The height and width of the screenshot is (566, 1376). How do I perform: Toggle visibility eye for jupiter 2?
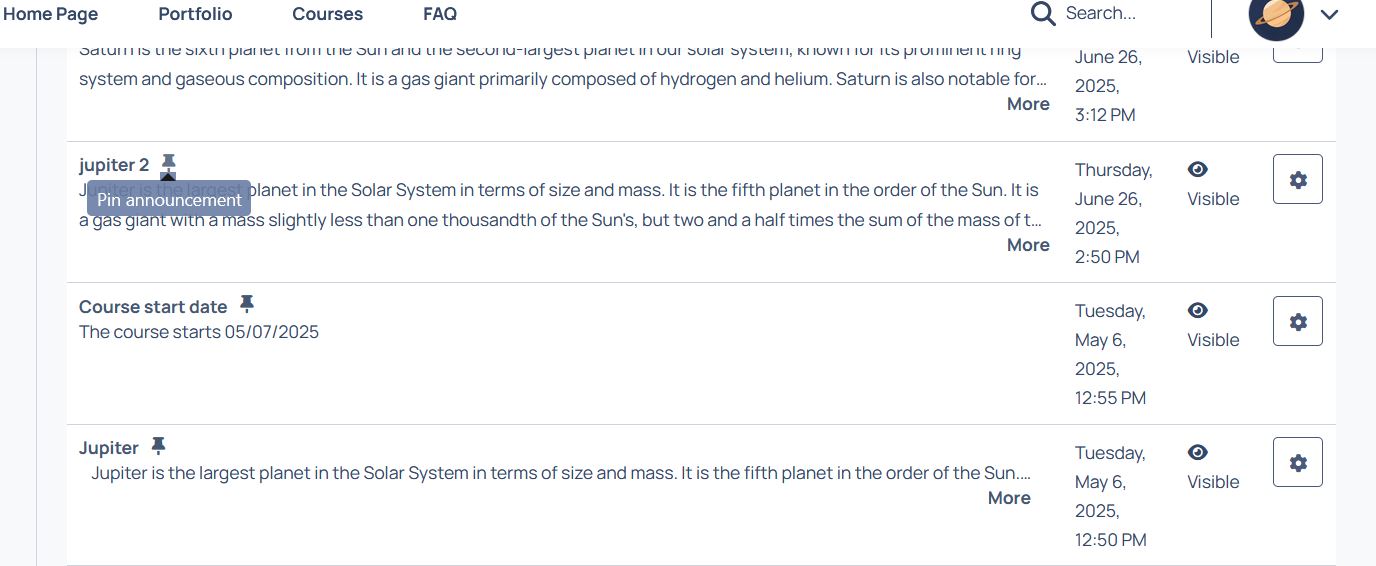click(x=1198, y=170)
